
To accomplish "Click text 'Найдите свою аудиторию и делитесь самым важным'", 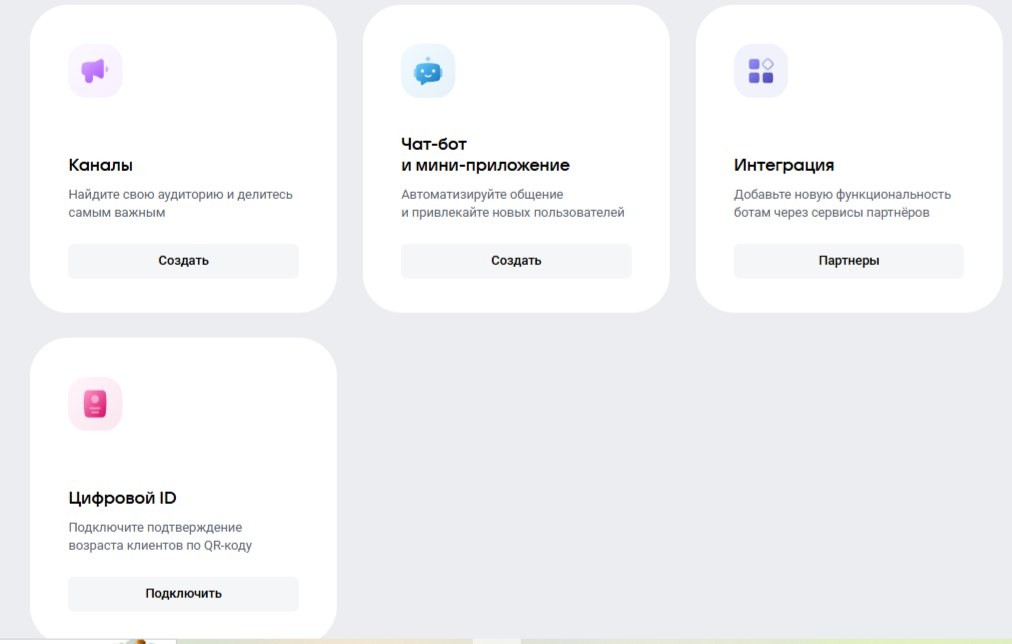I will point(181,203).
